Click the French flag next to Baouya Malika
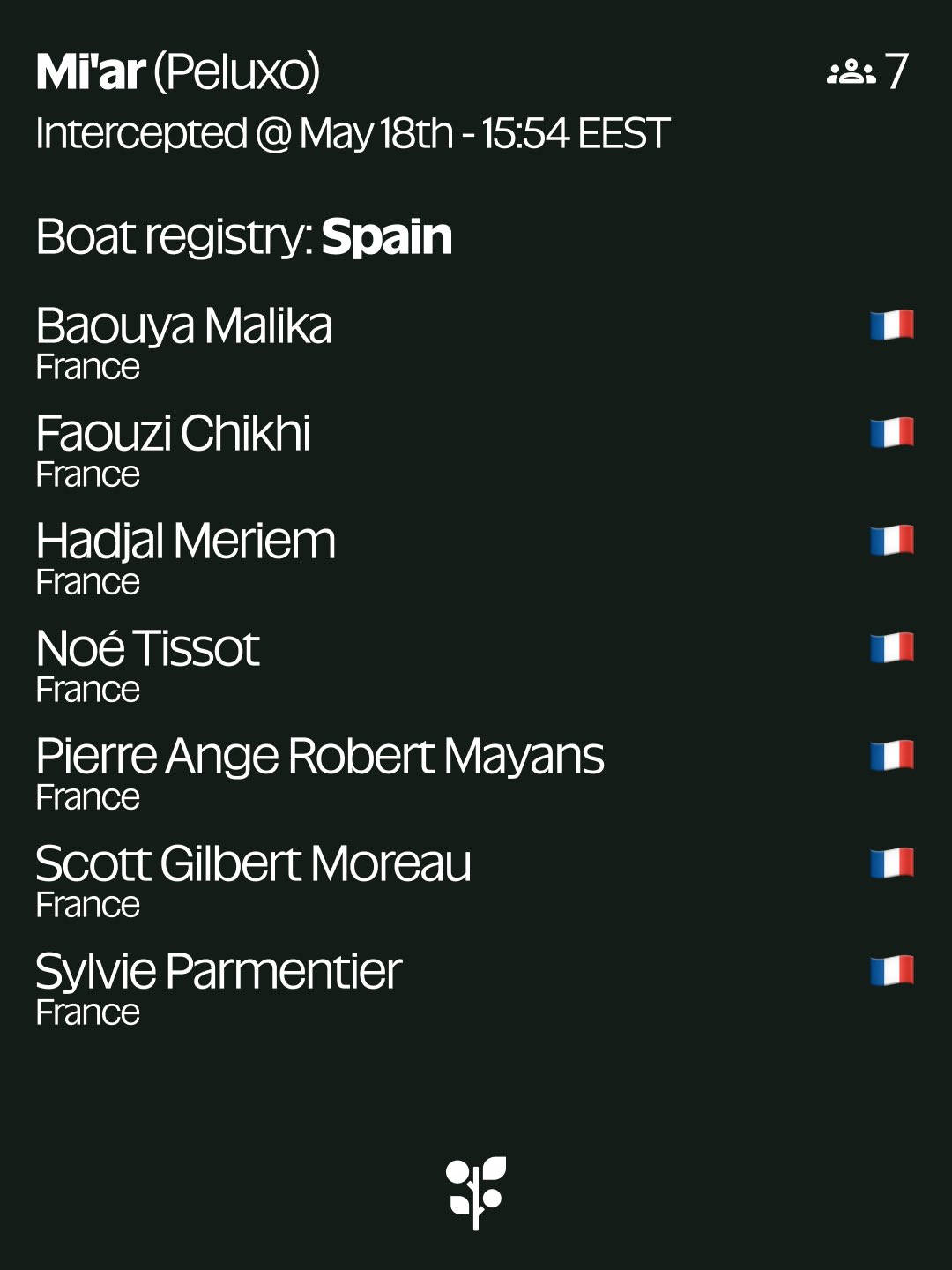952x1270 pixels. (892, 325)
